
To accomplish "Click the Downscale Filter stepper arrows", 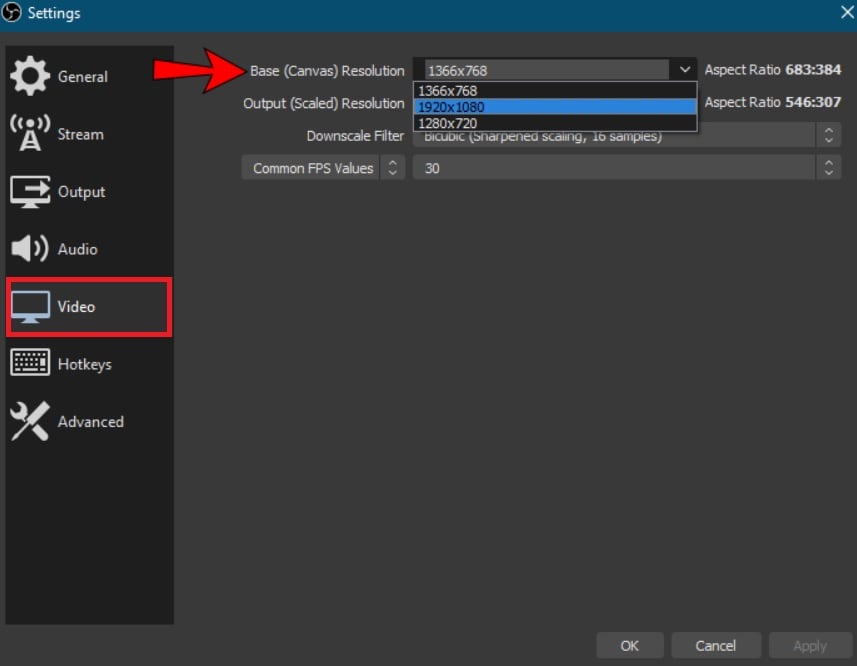I will click(x=829, y=135).
